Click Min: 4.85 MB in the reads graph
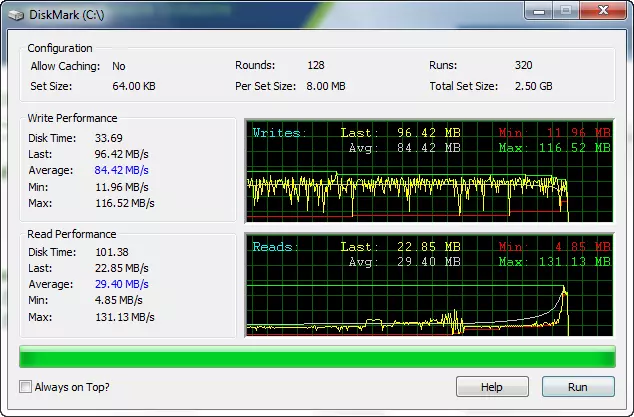 pos(554,247)
